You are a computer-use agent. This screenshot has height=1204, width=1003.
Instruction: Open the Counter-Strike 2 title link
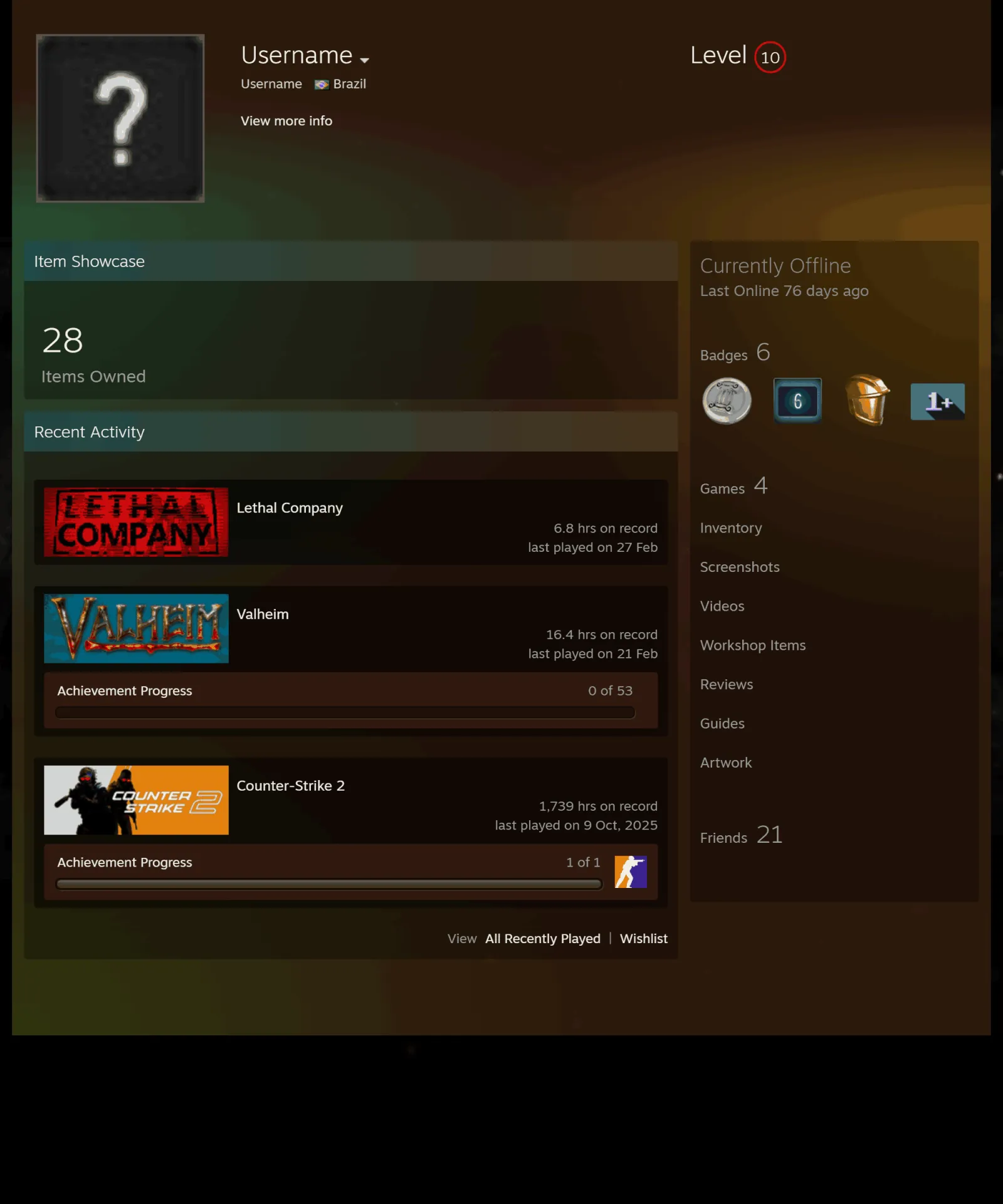[291, 786]
